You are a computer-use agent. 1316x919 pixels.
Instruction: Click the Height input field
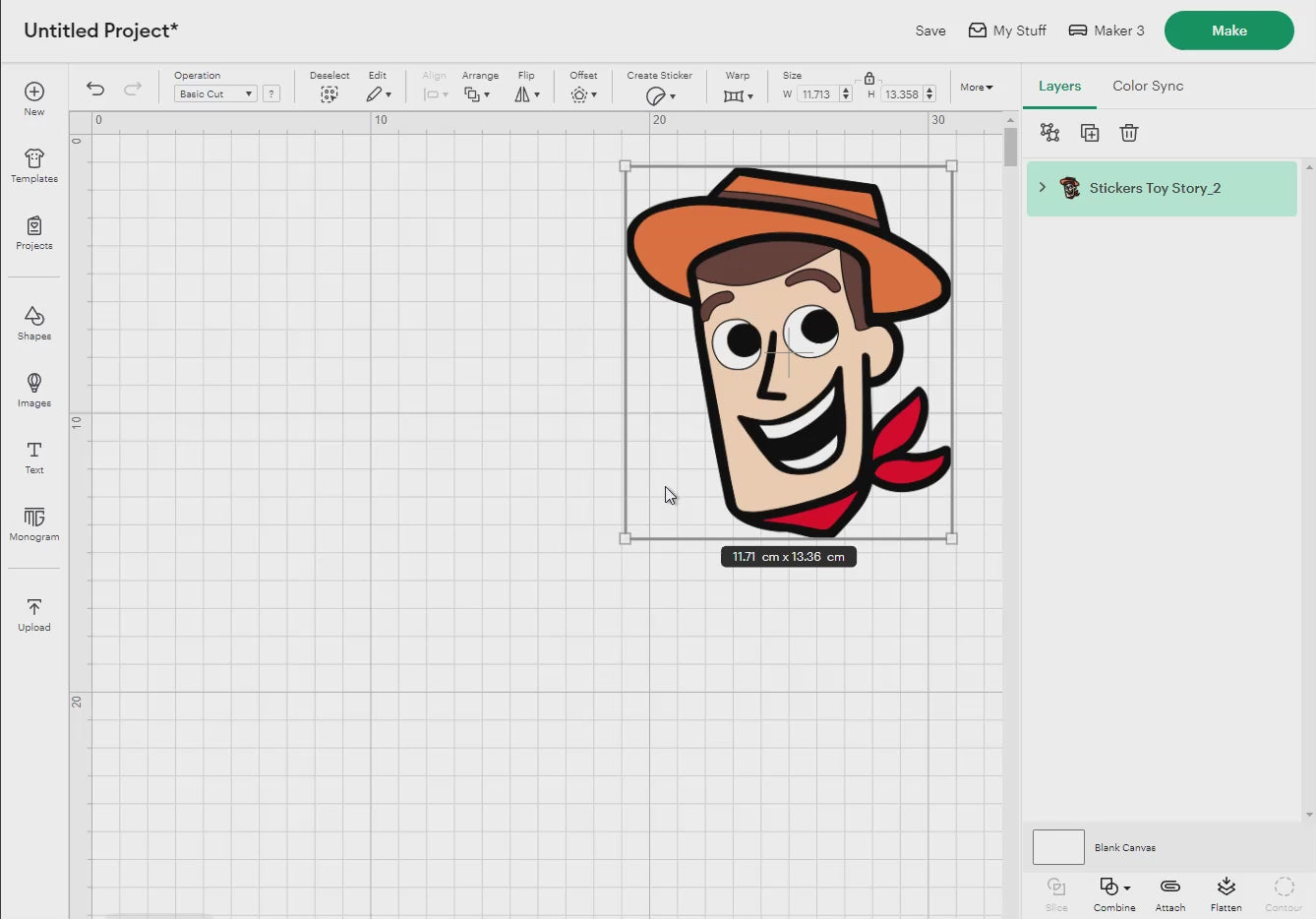pyautogui.click(x=901, y=94)
